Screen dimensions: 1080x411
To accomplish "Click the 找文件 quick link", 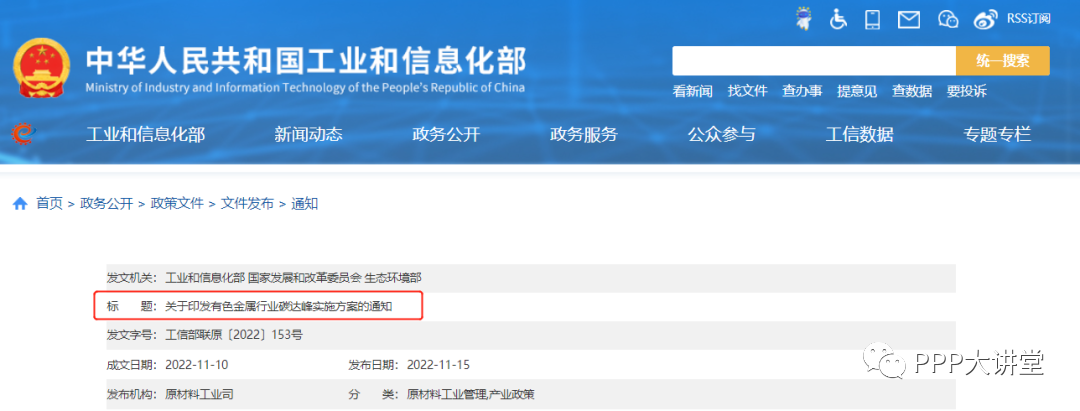I will [x=747, y=91].
